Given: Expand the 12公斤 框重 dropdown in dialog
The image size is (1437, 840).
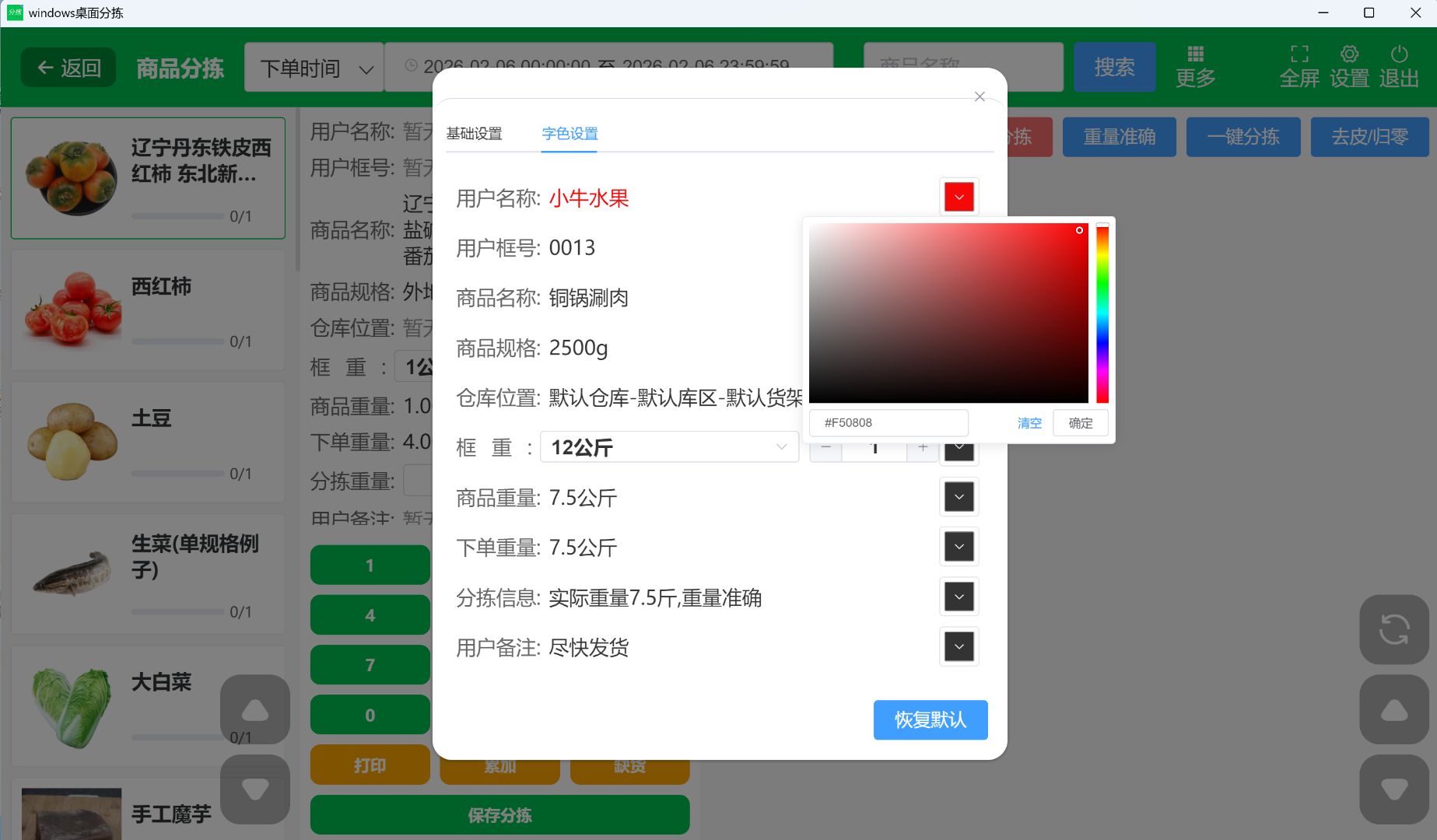Looking at the screenshot, I should pos(669,447).
